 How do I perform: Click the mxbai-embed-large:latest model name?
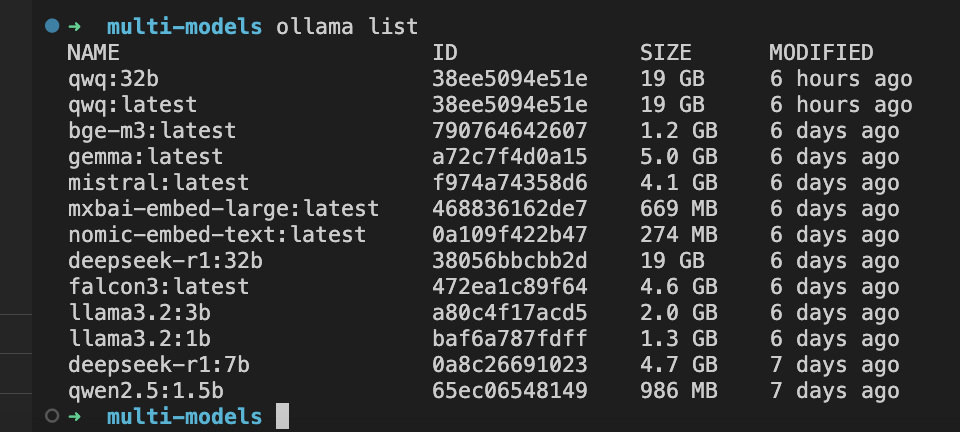[x=223, y=209]
